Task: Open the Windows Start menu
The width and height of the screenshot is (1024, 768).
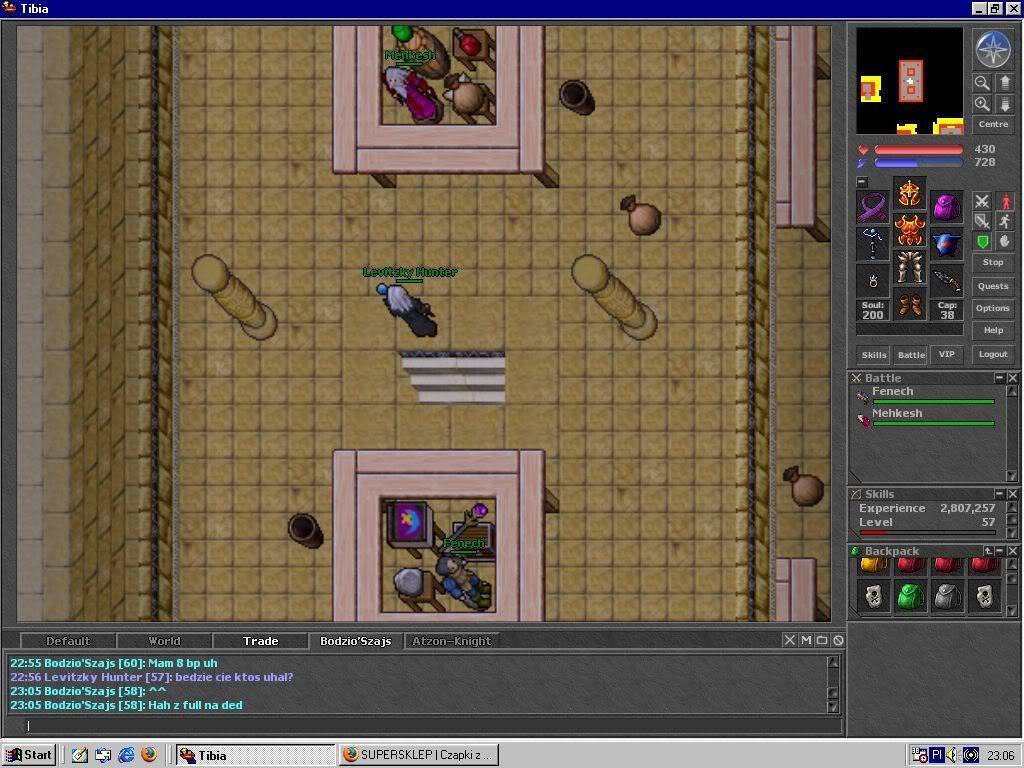Action: tap(29, 755)
